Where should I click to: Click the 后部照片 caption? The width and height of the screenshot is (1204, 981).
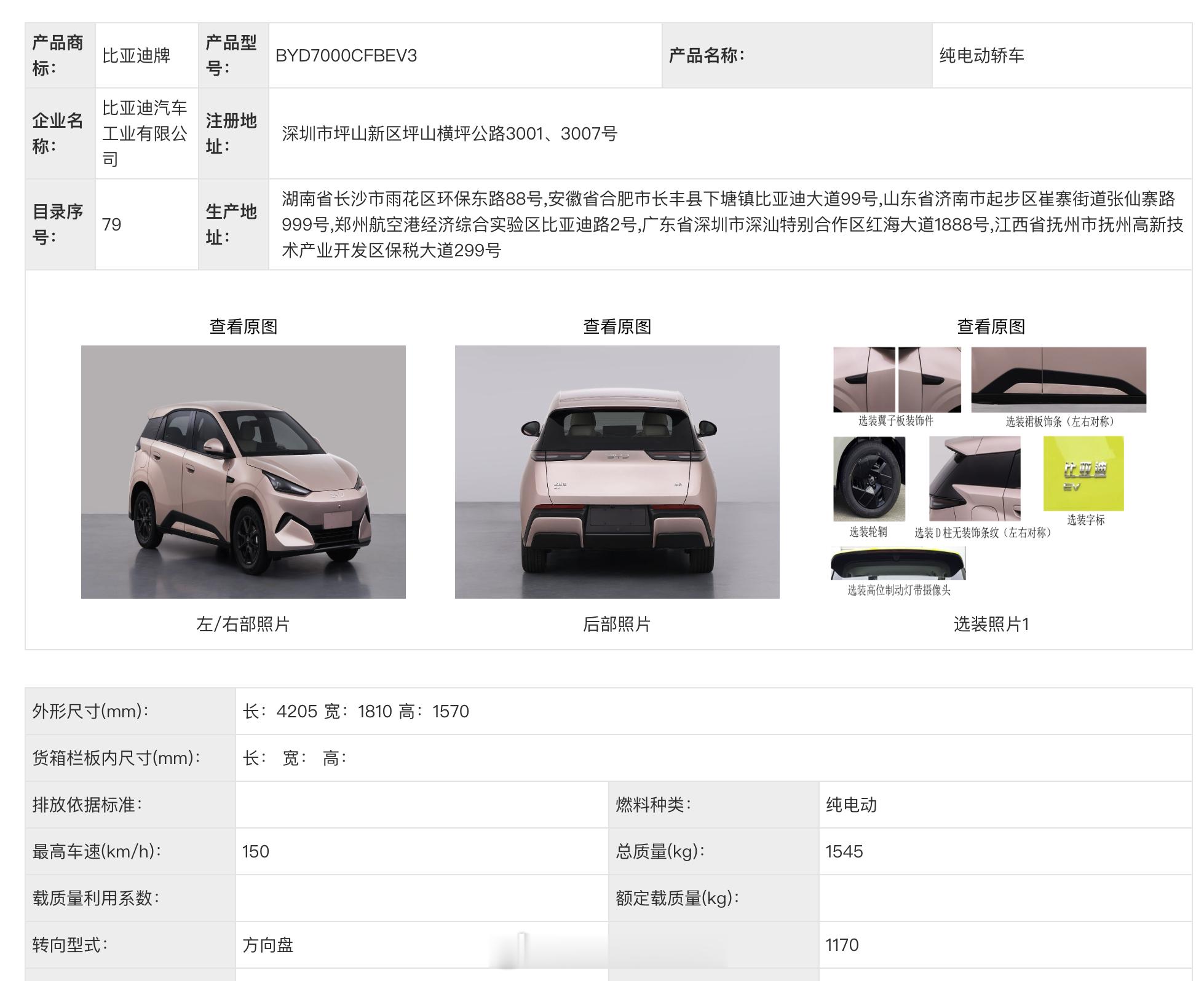click(x=617, y=624)
